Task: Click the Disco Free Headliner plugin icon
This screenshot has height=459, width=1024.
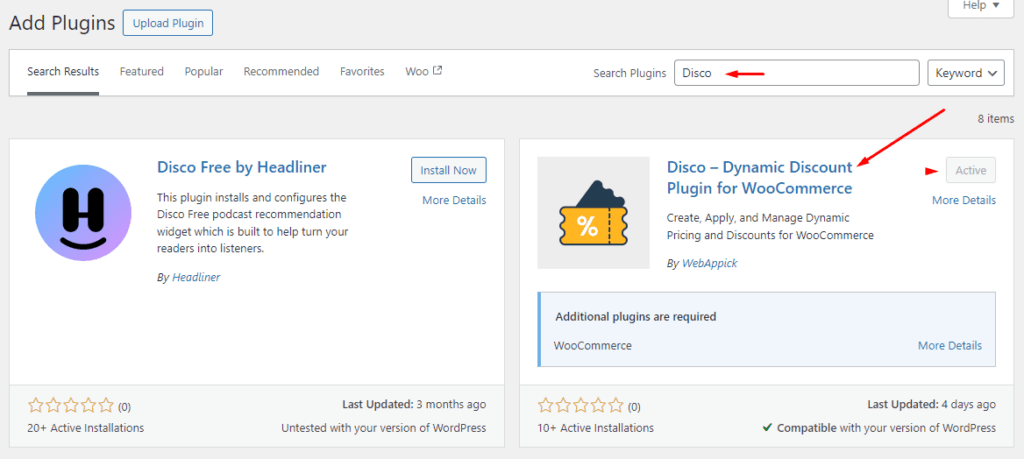Action: pos(83,213)
